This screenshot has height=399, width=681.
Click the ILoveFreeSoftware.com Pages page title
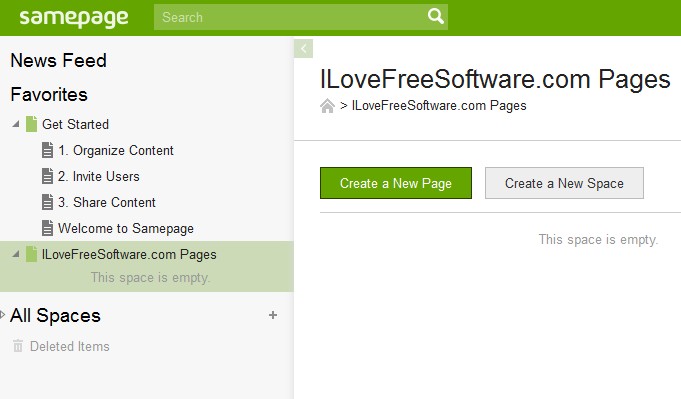(495, 79)
